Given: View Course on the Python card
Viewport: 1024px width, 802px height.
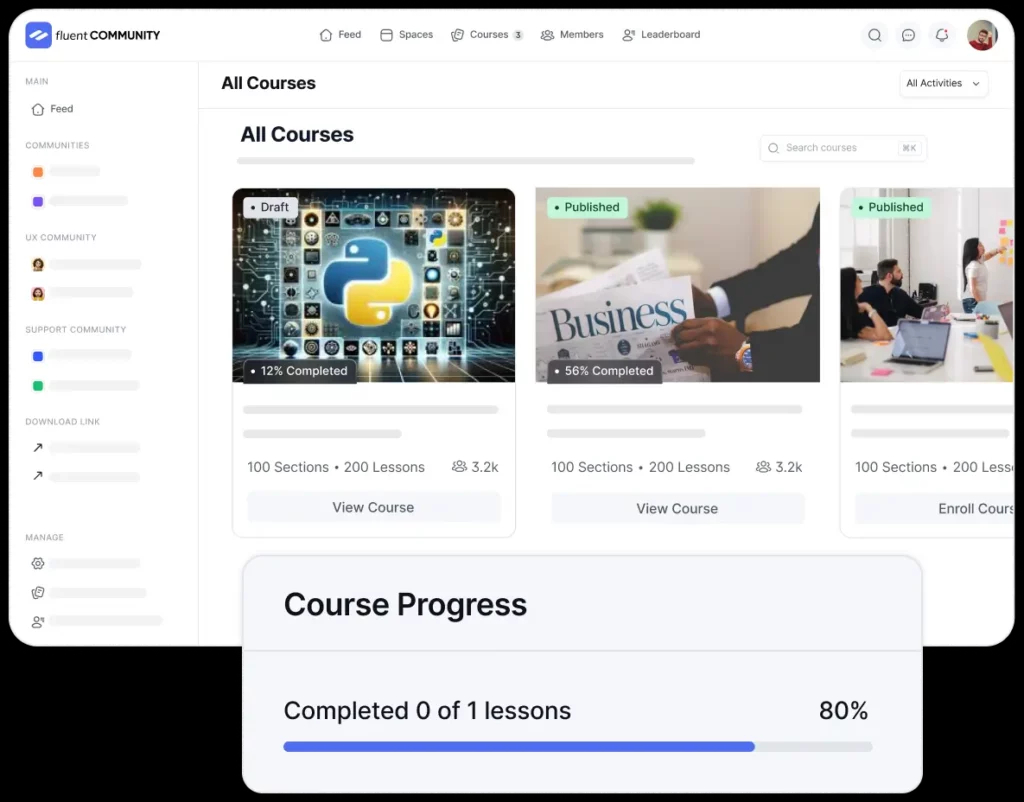Looking at the screenshot, I should tap(374, 507).
